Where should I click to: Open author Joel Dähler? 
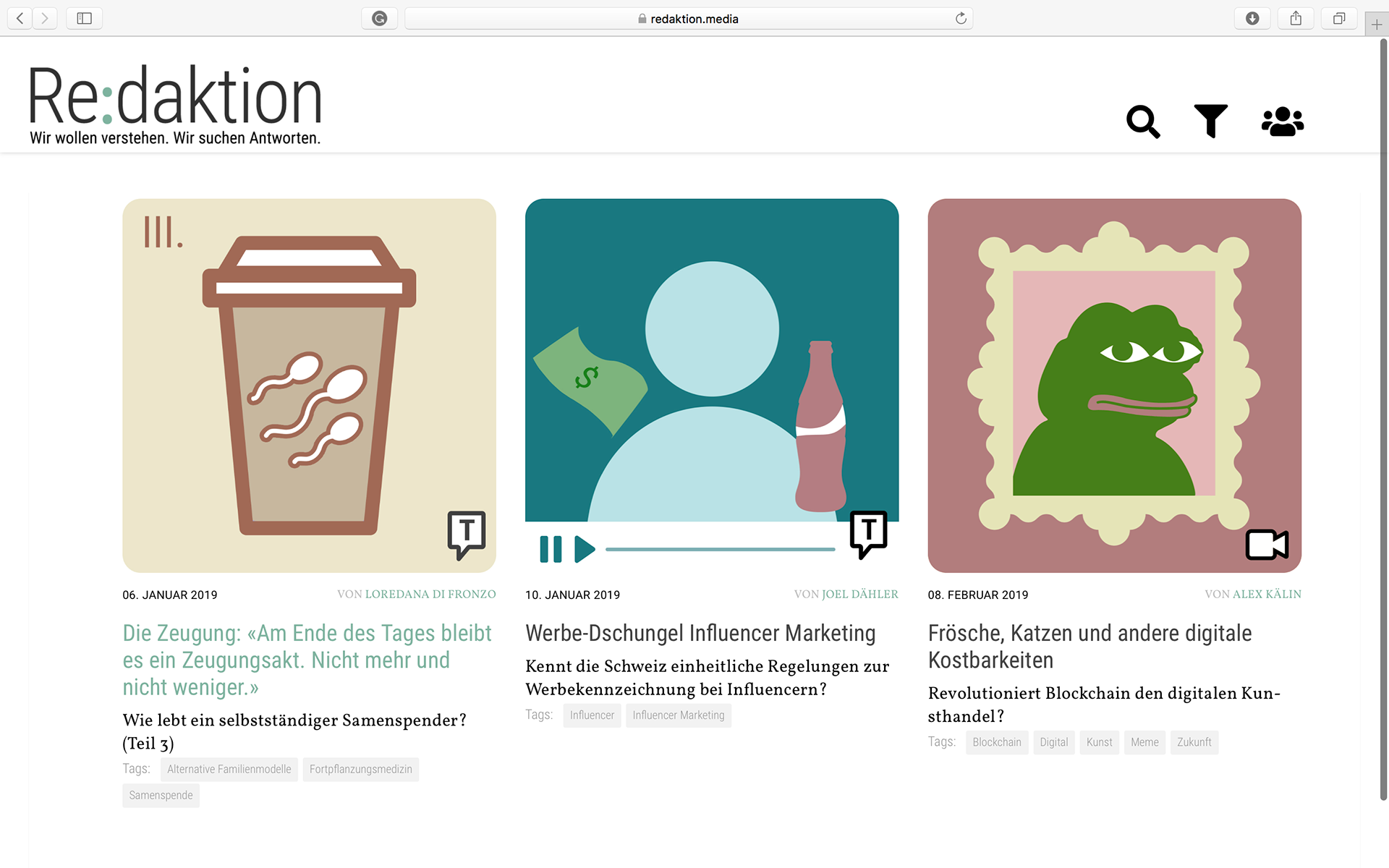860,595
